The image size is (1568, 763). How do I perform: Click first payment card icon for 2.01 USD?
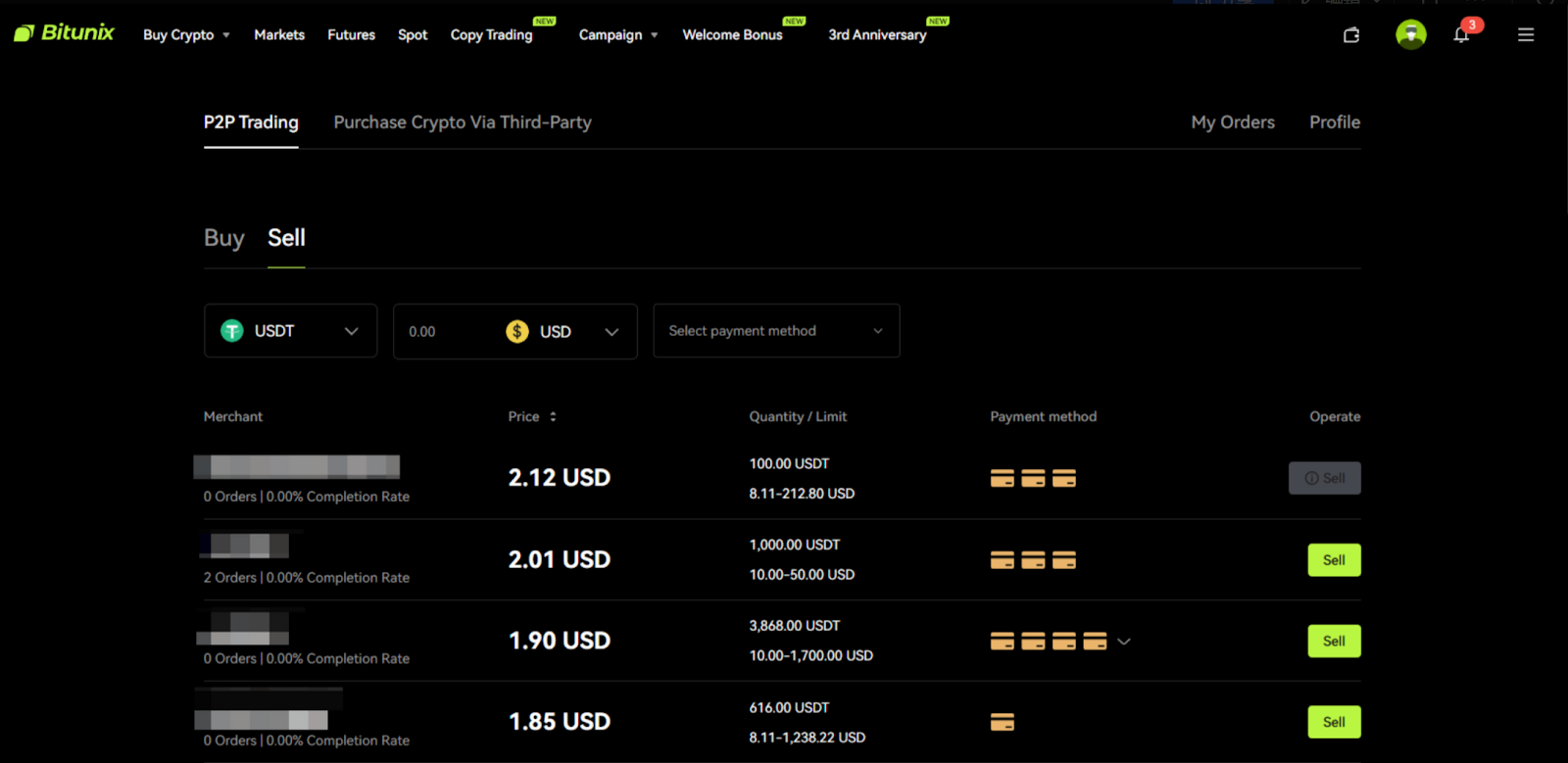(1003, 560)
